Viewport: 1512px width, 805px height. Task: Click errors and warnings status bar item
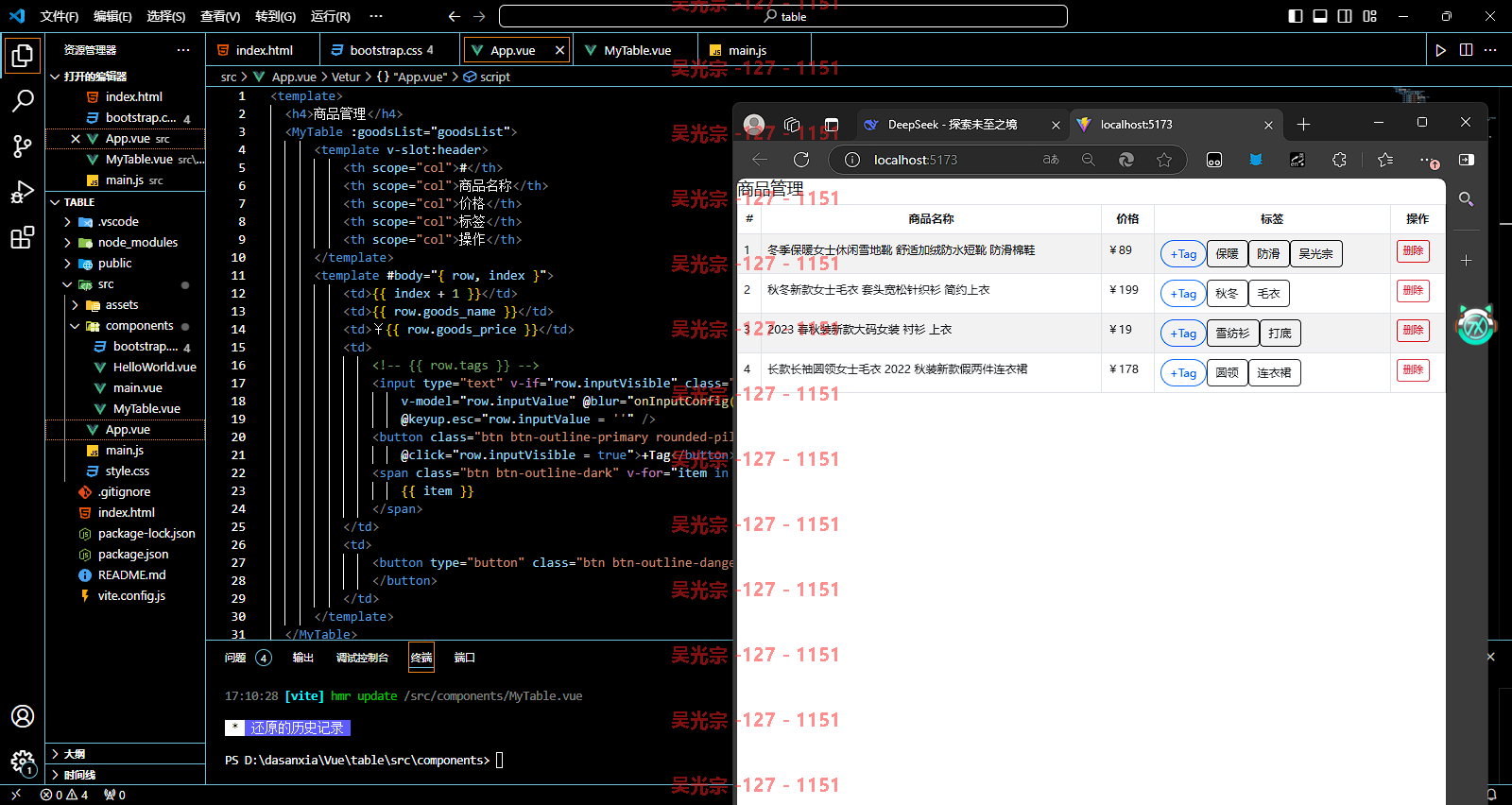(64, 795)
